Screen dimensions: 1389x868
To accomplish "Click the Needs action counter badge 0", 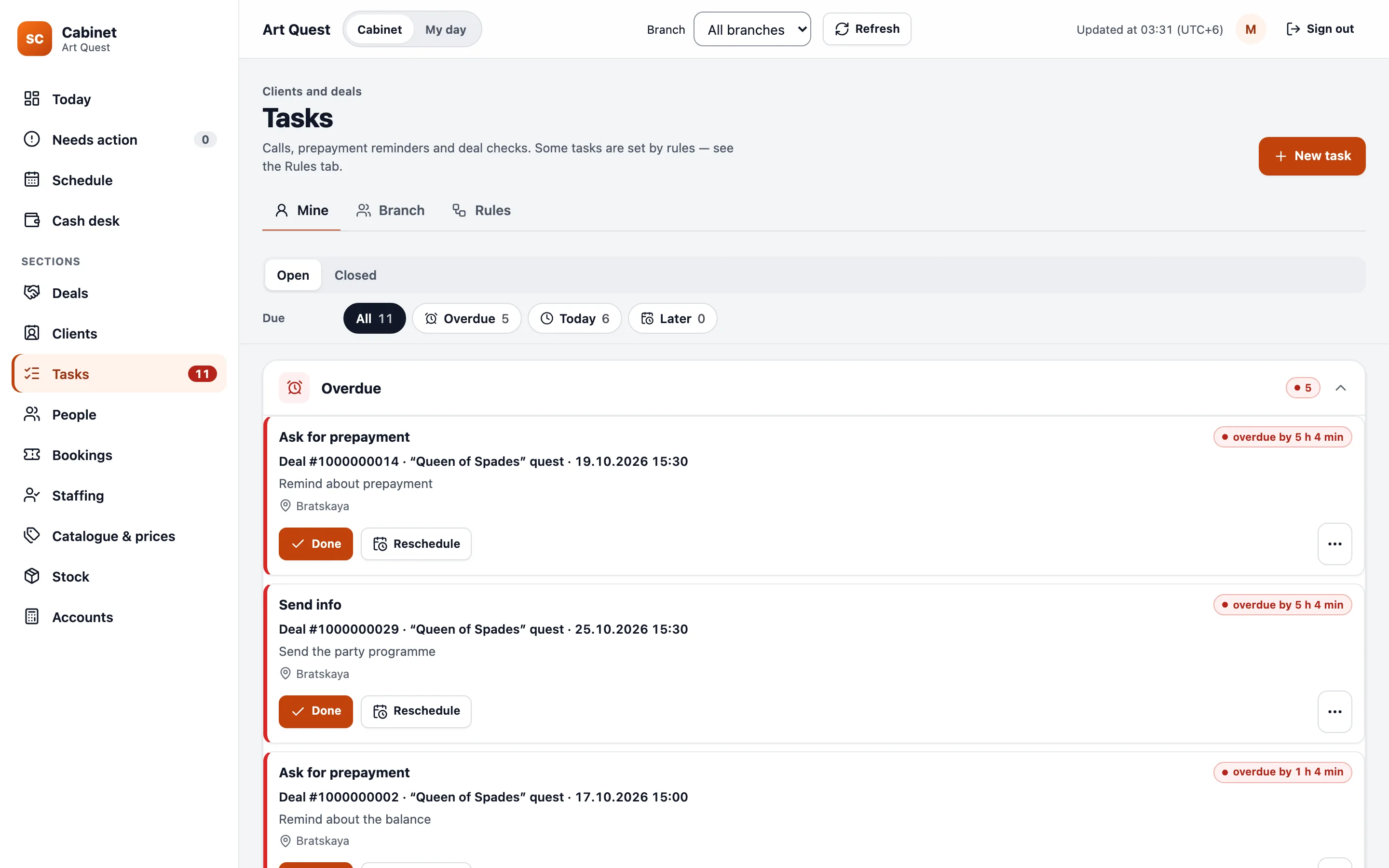I will point(205,139).
